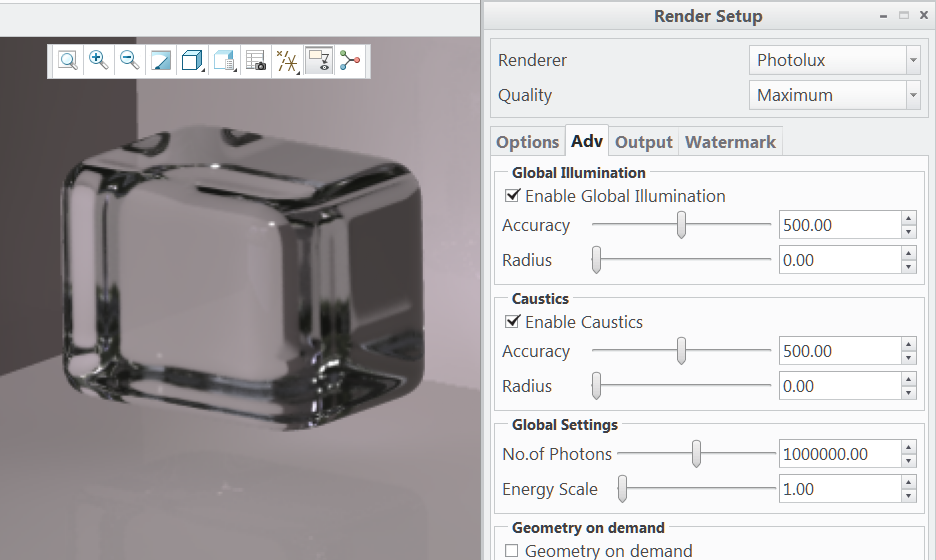Click the Caustics Accuracy value field
This screenshot has width=936, height=560.
pyautogui.click(x=840, y=351)
